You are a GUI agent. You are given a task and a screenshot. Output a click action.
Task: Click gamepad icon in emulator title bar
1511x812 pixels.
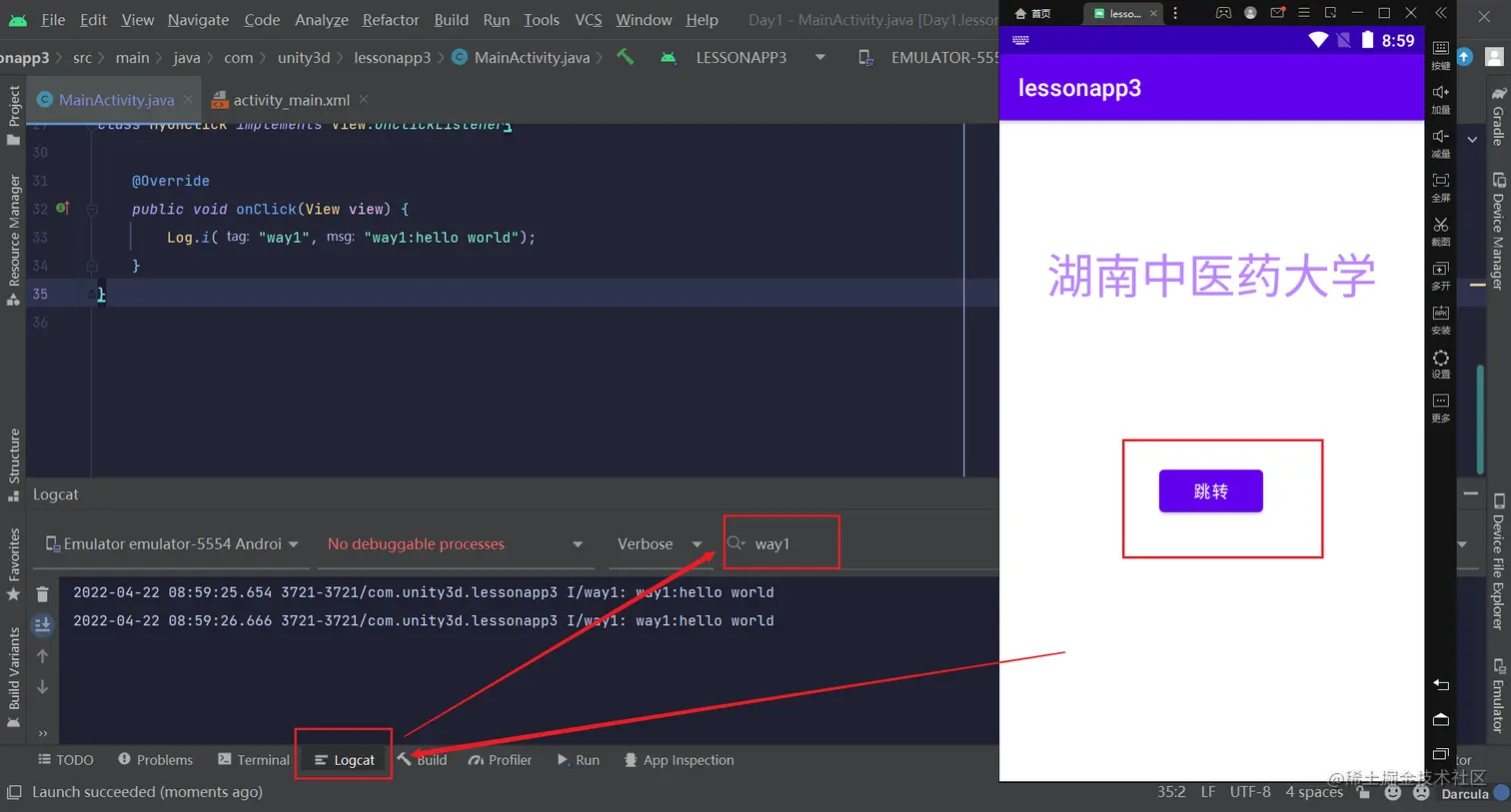(1223, 13)
